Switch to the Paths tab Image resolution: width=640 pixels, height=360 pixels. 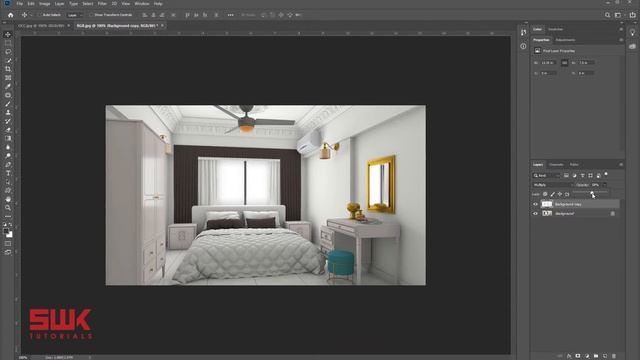pyautogui.click(x=574, y=164)
